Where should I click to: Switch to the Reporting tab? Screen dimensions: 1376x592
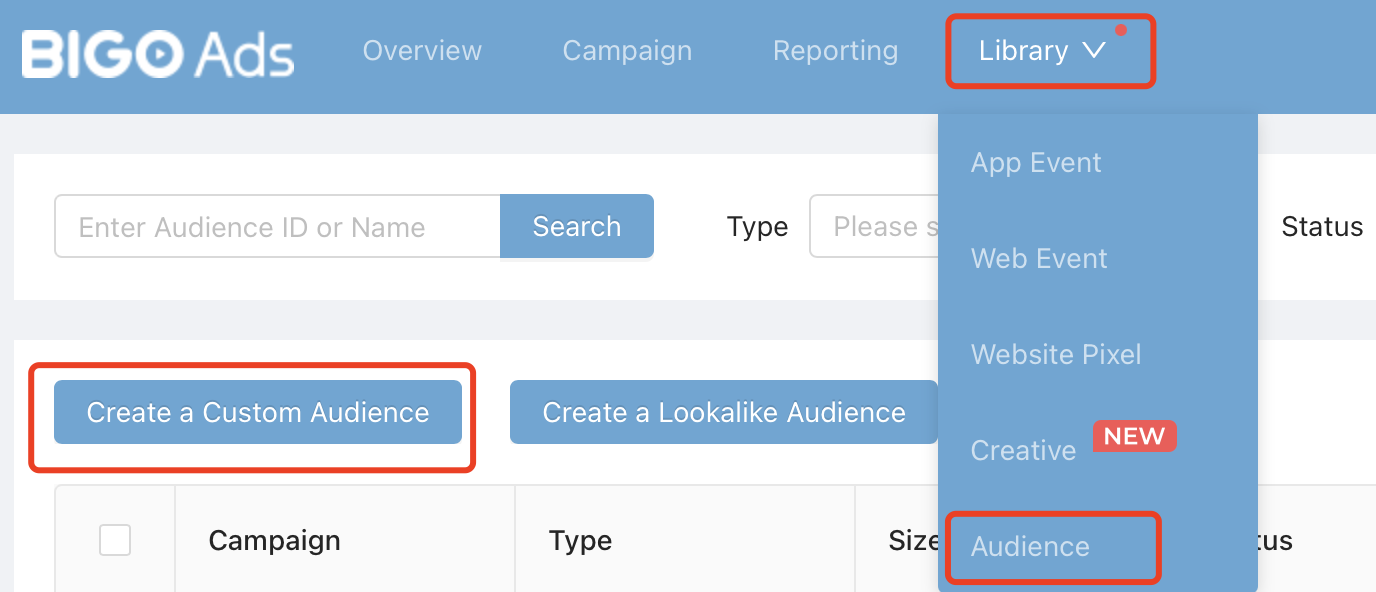(x=835, y=51)
